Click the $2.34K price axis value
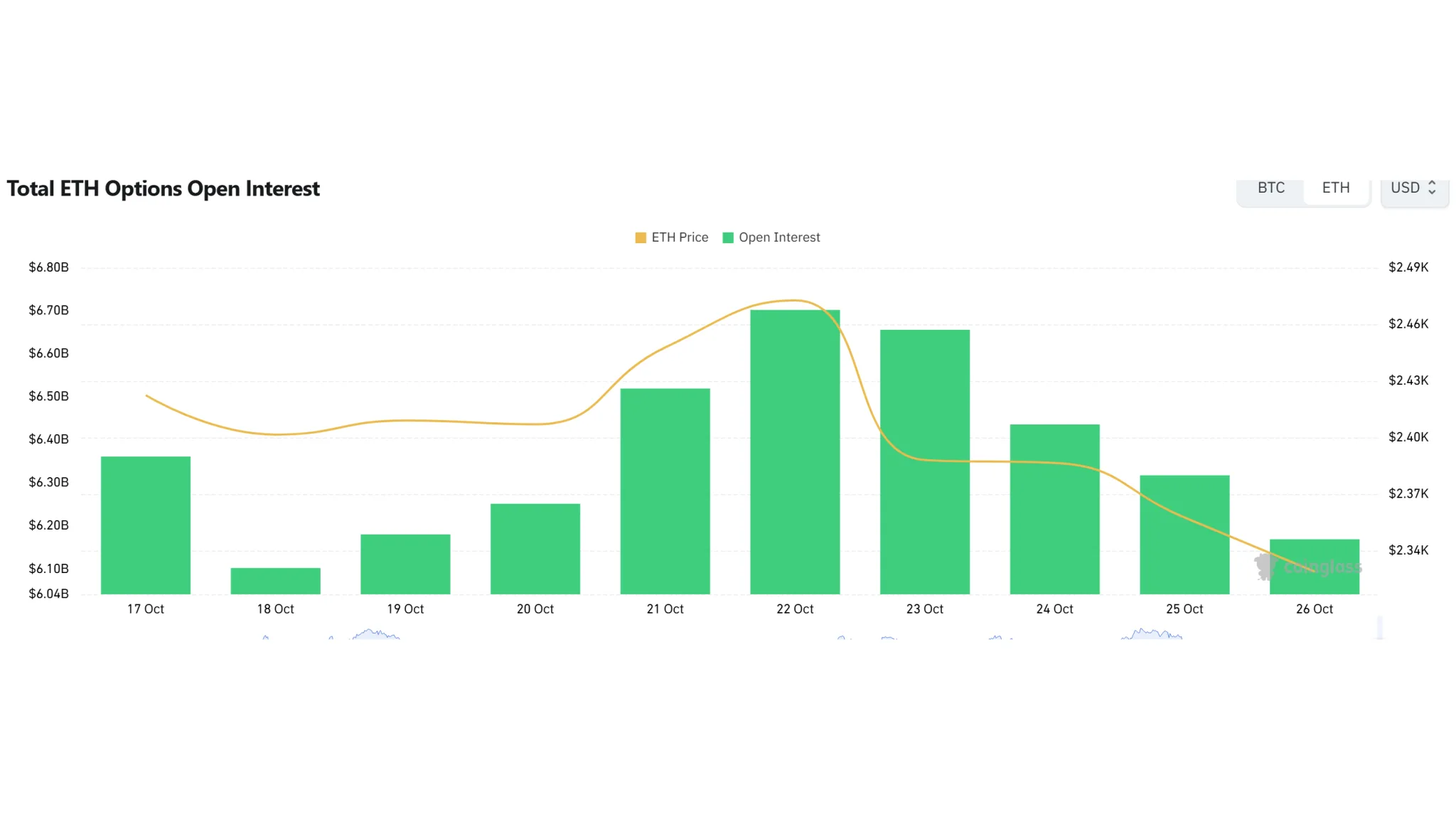1456x819 pixels. [x=1408, y=550]
